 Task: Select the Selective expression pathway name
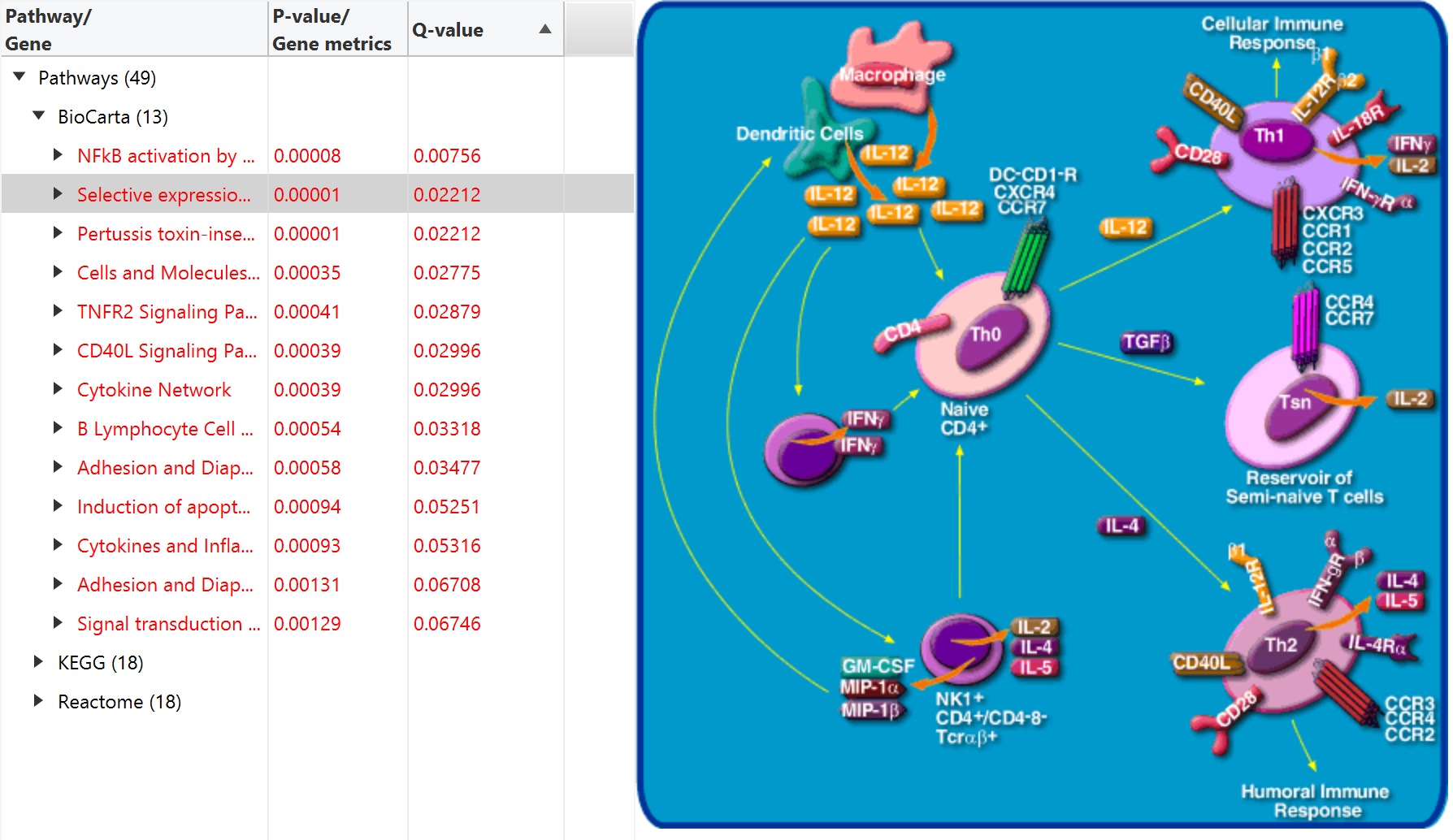(x=164, y=194)
